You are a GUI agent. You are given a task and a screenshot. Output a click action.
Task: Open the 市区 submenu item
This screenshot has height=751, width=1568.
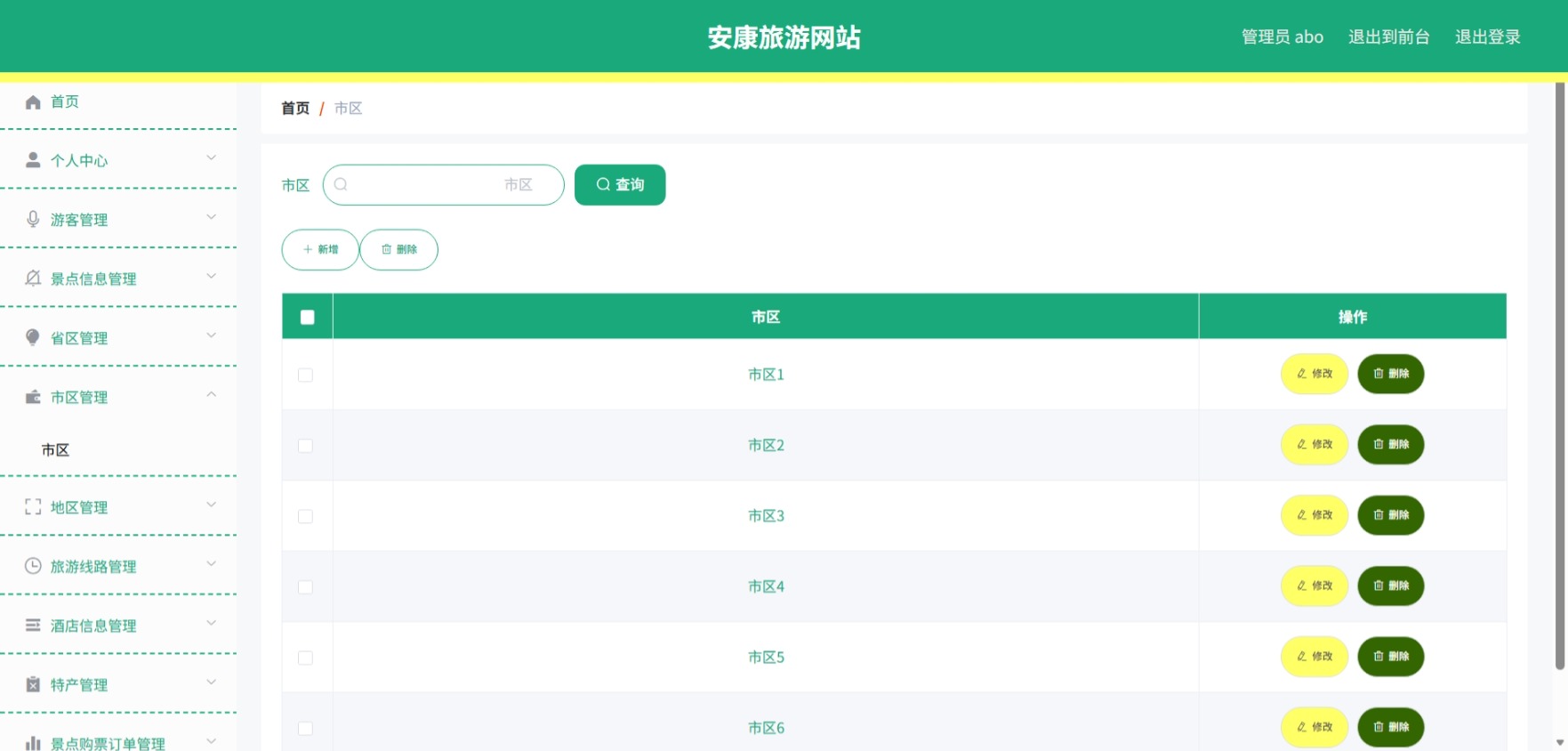(55, 450)
